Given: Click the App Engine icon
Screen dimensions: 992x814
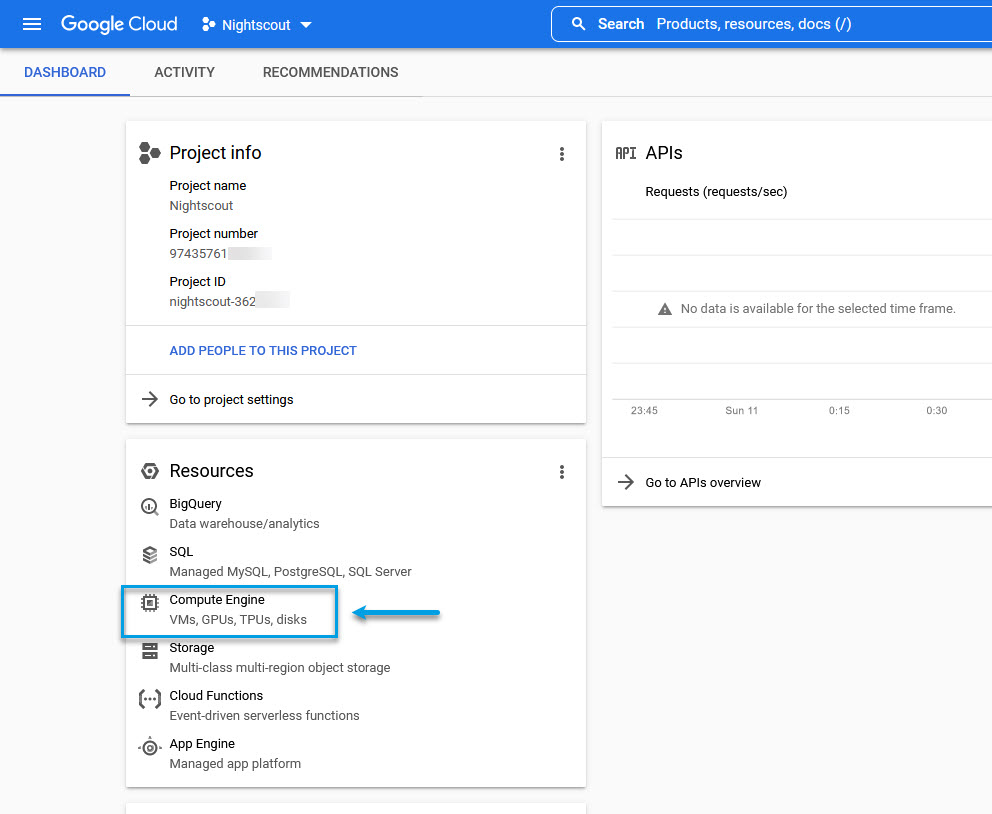Looking at the screenshot, I should coord(150,747).
